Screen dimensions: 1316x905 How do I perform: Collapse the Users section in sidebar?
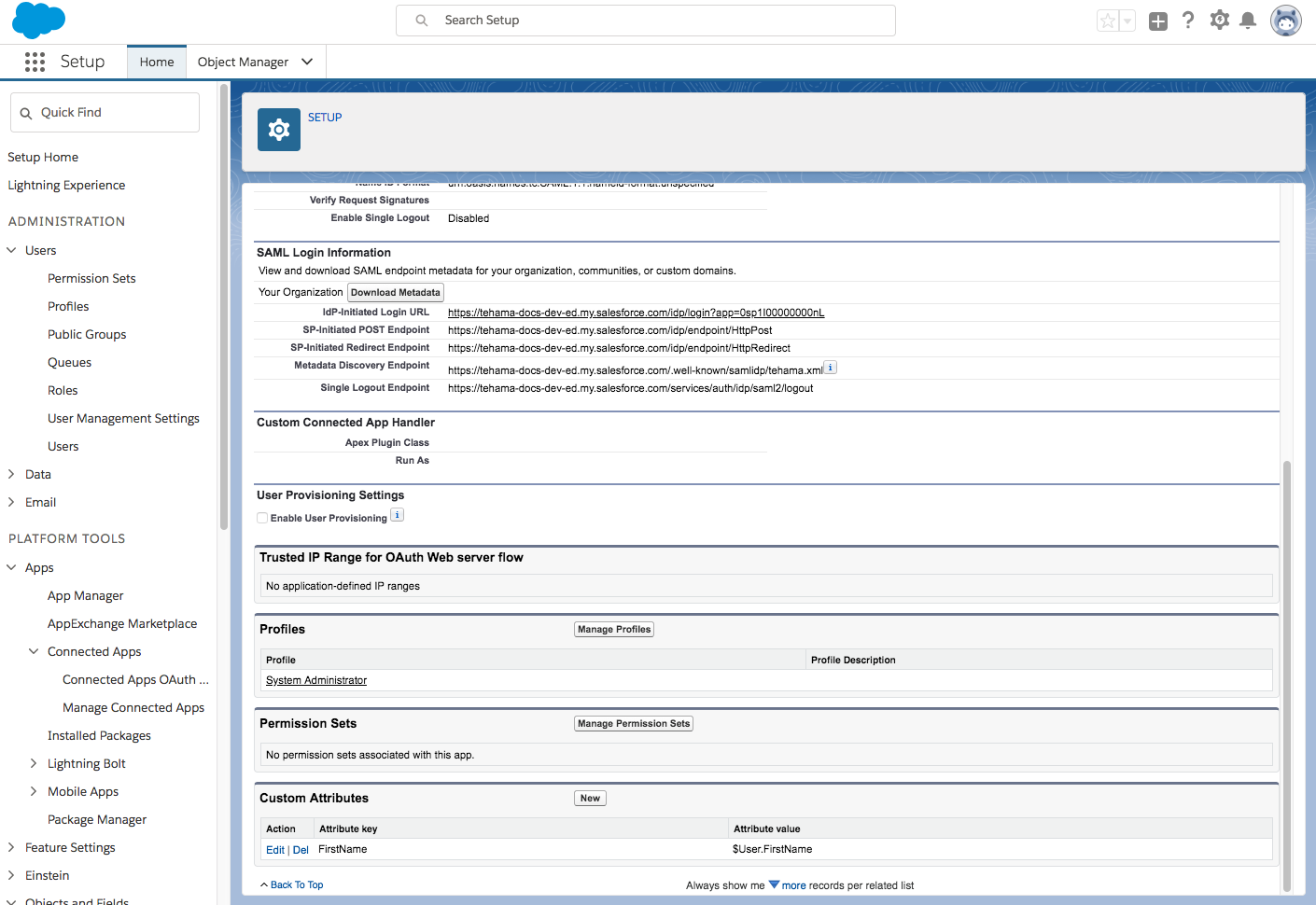tap(11, 250)
